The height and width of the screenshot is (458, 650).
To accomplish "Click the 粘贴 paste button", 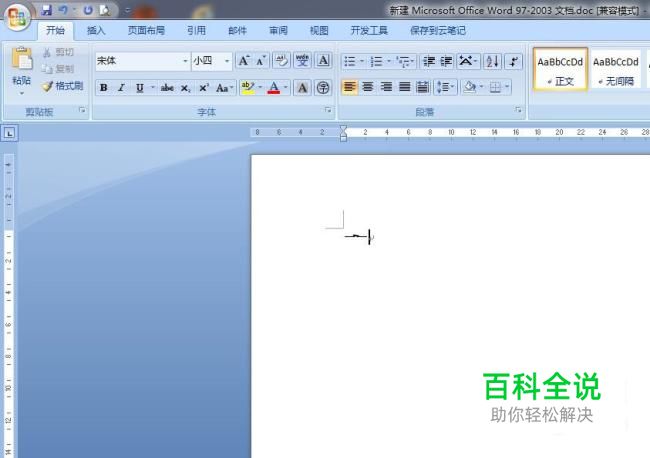I will pos(22,65).
